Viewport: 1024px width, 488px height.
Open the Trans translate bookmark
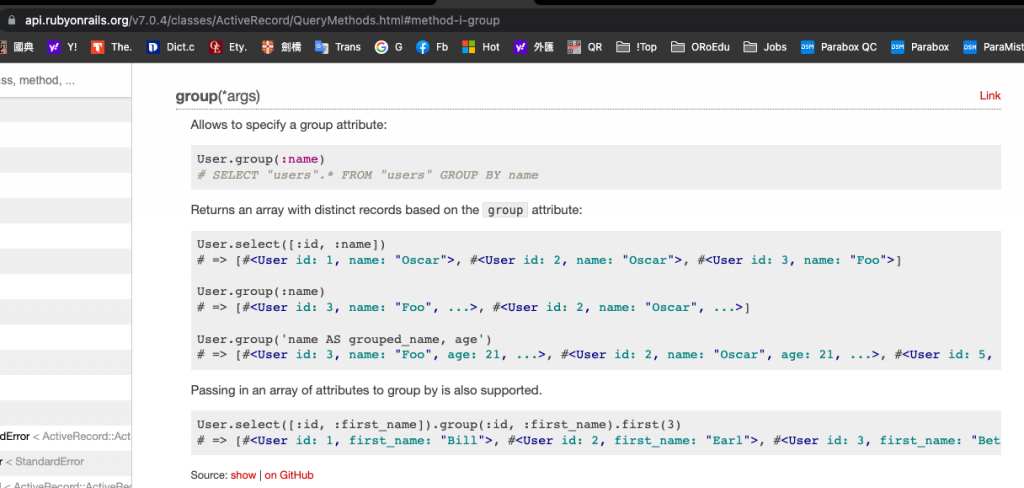(338, 47)
